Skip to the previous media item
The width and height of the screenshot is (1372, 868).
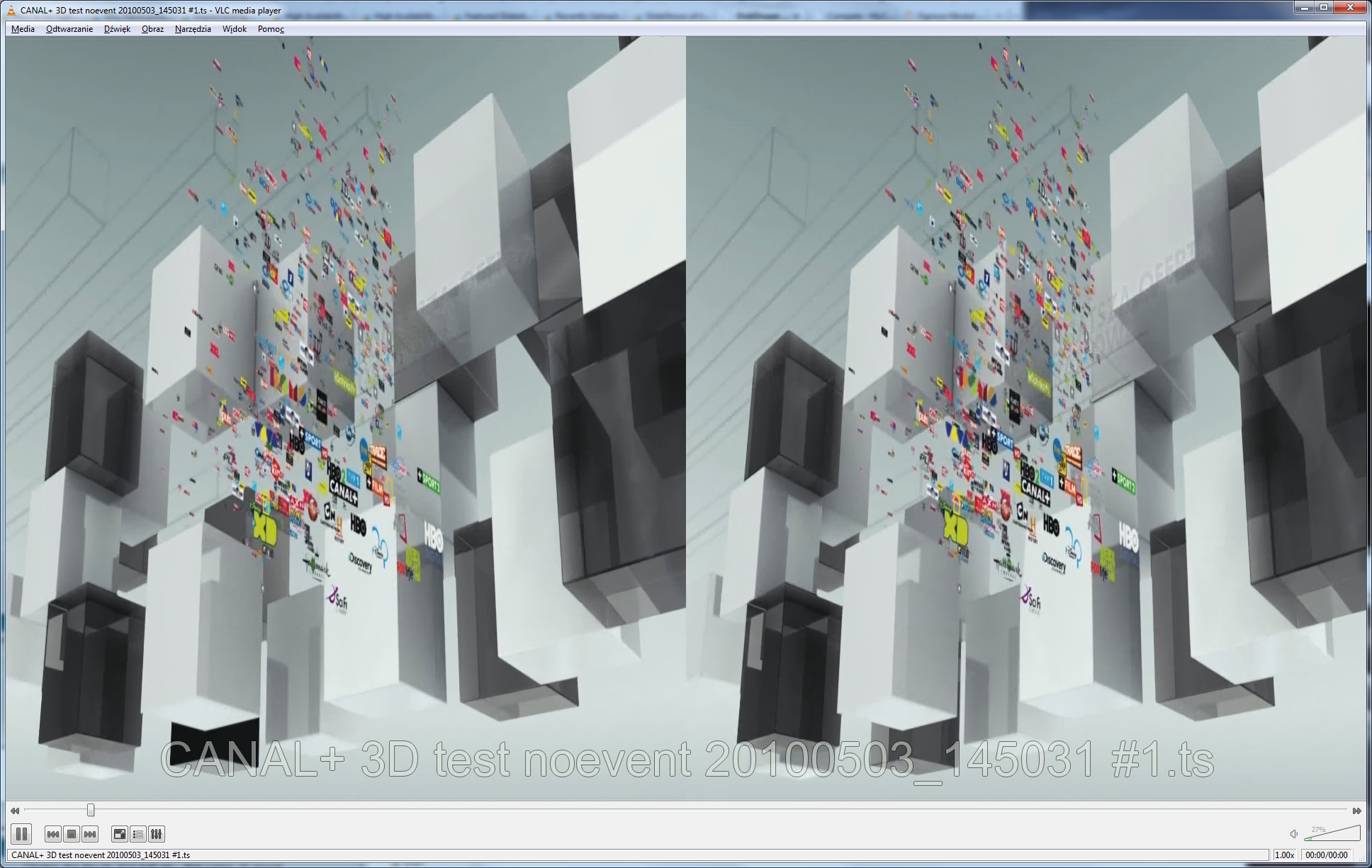click(52, 834)
